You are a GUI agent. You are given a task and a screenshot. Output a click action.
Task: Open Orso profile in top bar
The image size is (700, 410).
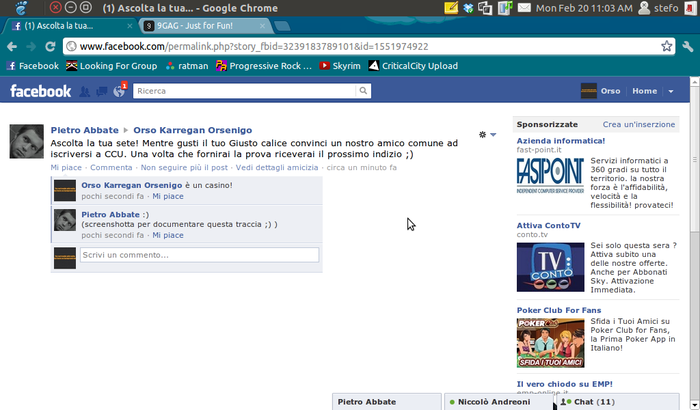[600, 91]
